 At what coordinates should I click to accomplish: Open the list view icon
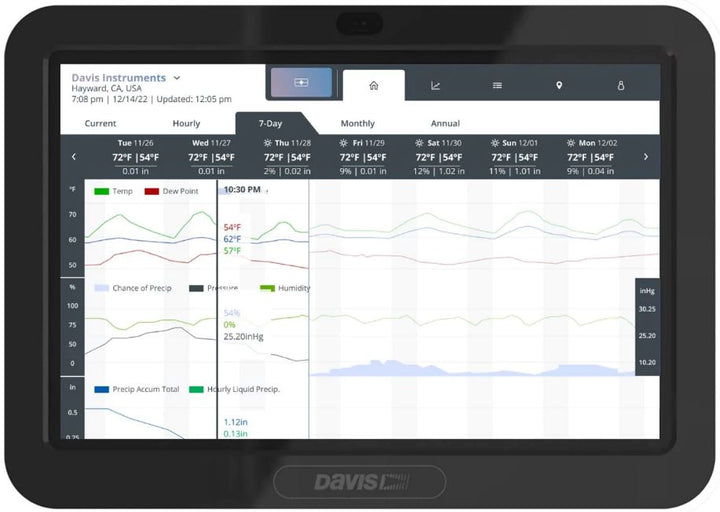(x=497, y=86)
